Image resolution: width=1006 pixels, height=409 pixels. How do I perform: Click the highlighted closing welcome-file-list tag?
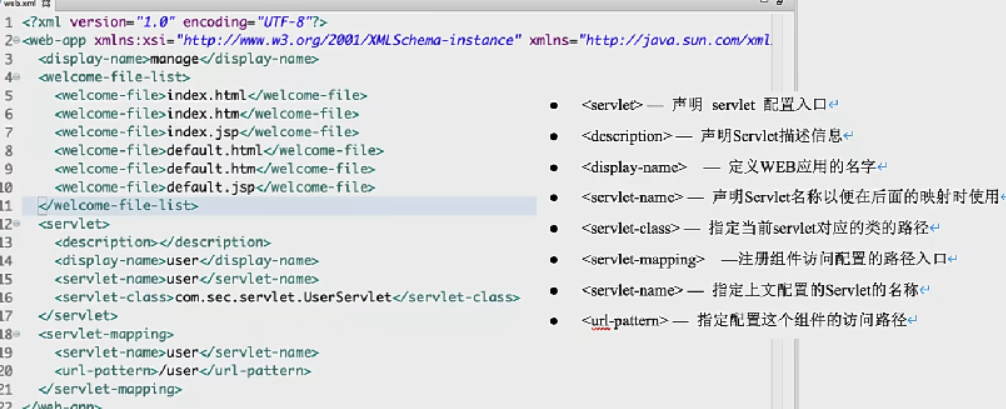(118, 206)
